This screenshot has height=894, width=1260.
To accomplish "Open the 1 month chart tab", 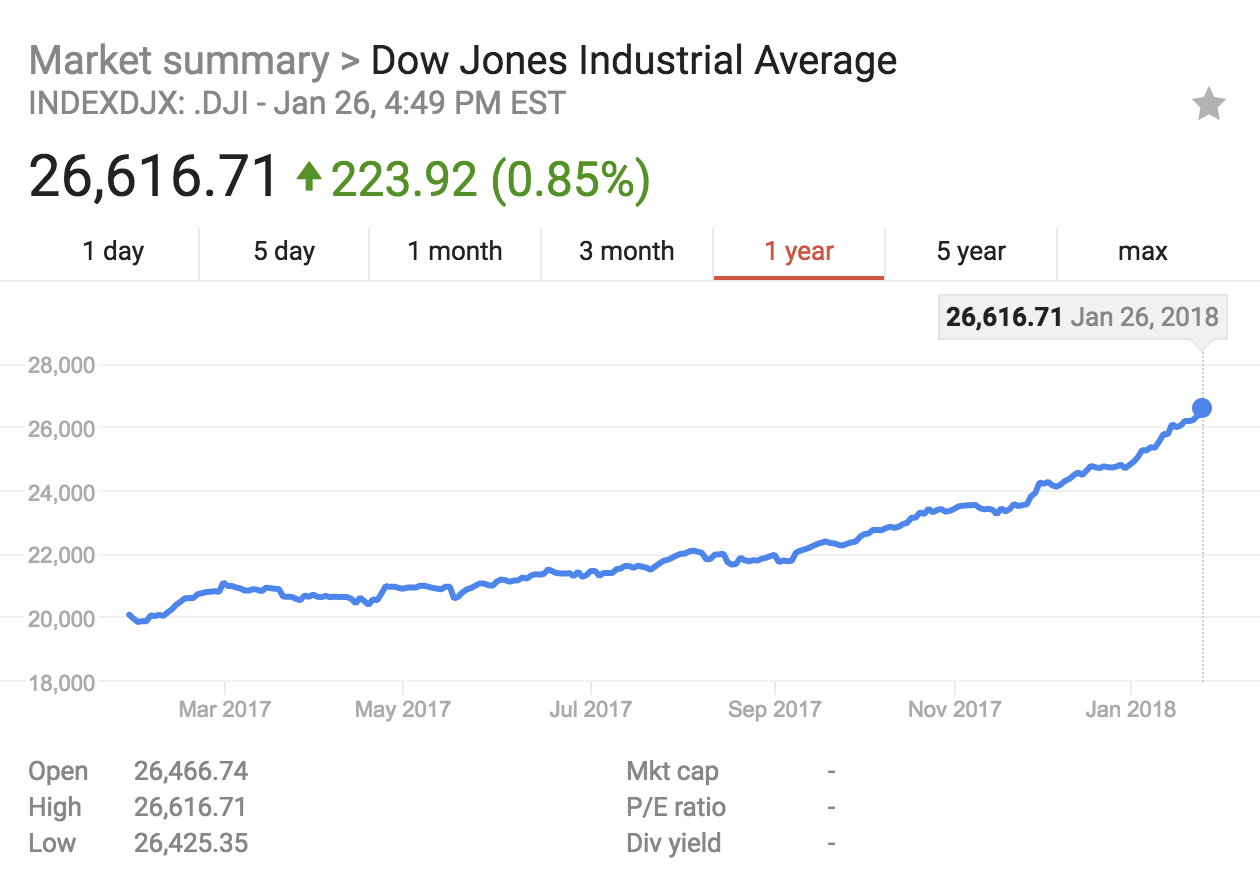I will coord(455,252).
